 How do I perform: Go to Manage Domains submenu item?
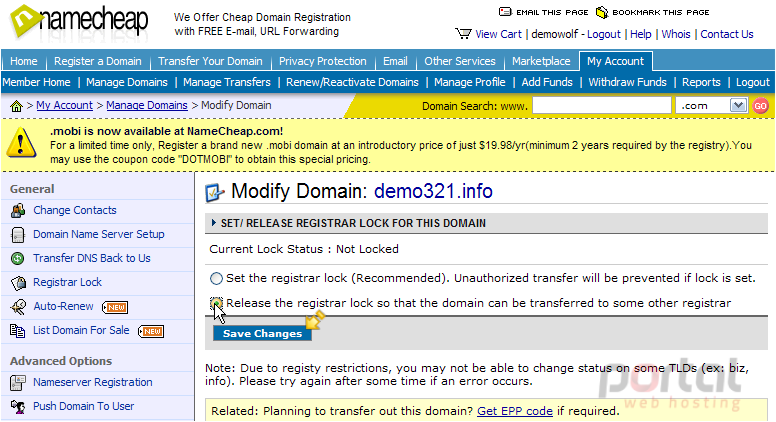[127, 82]
